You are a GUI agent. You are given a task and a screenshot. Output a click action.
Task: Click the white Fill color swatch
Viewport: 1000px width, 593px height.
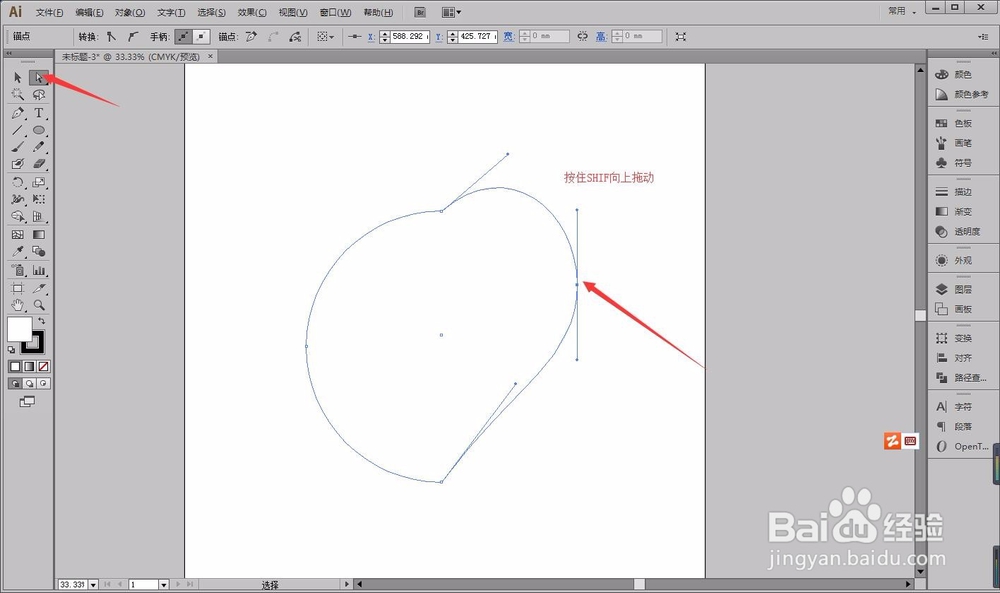[x=19, y=329]
